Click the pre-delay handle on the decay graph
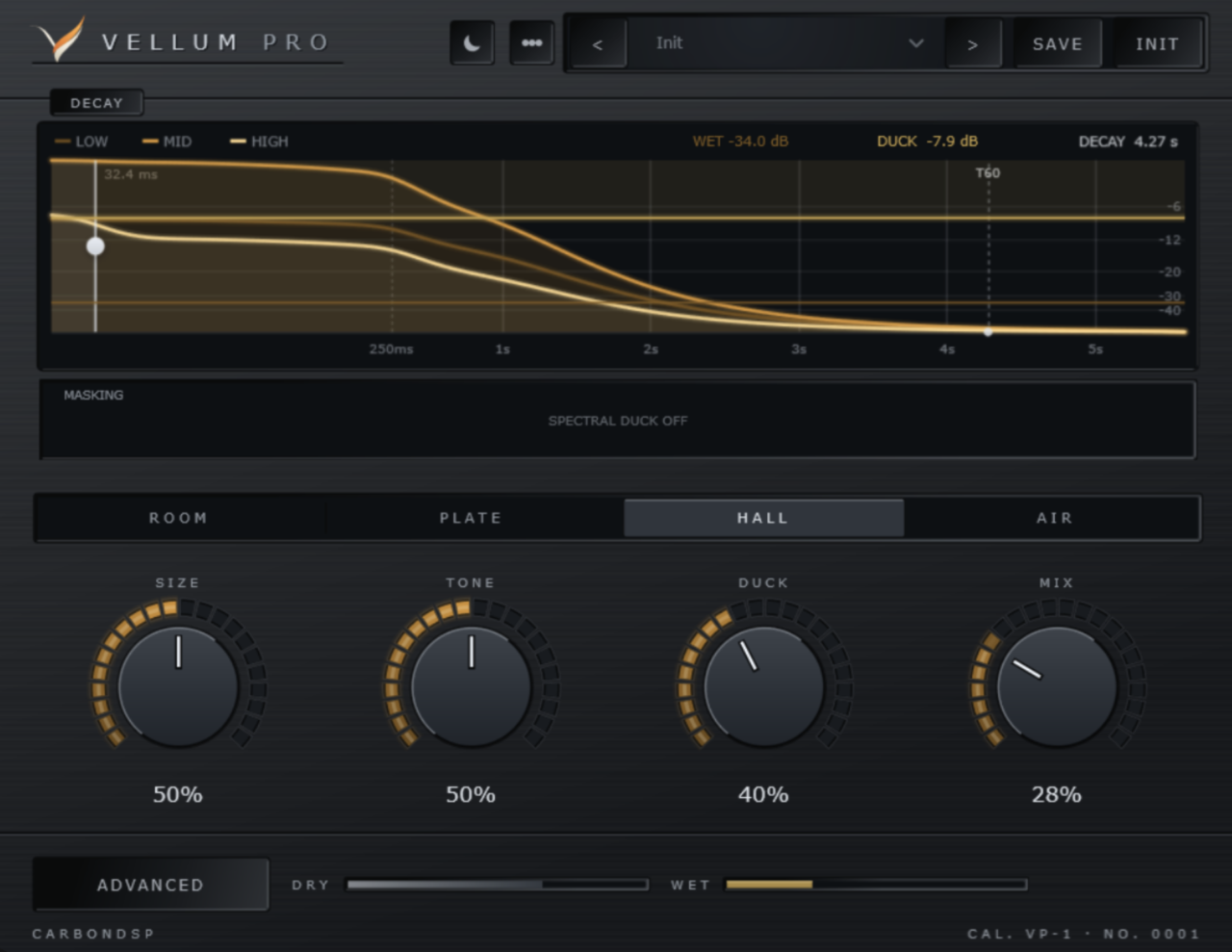The width and height of the screenshot is (1232, 952). click(95, 246)
